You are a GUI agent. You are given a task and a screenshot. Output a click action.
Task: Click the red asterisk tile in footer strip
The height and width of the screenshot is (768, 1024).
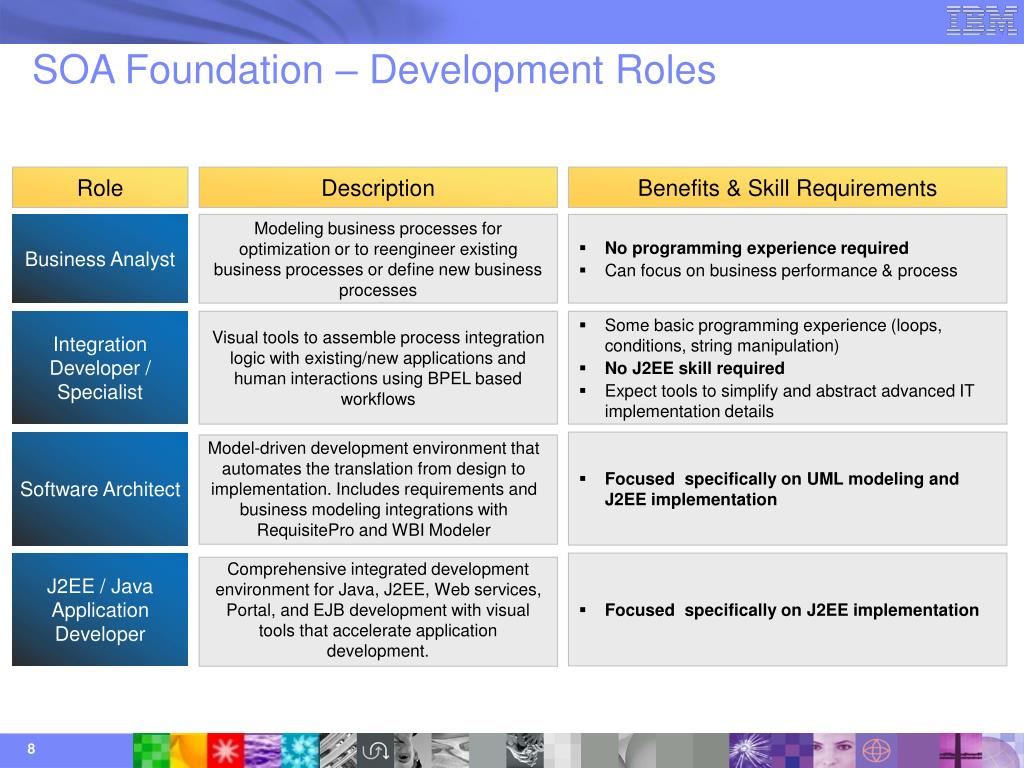tap(225, 750)
